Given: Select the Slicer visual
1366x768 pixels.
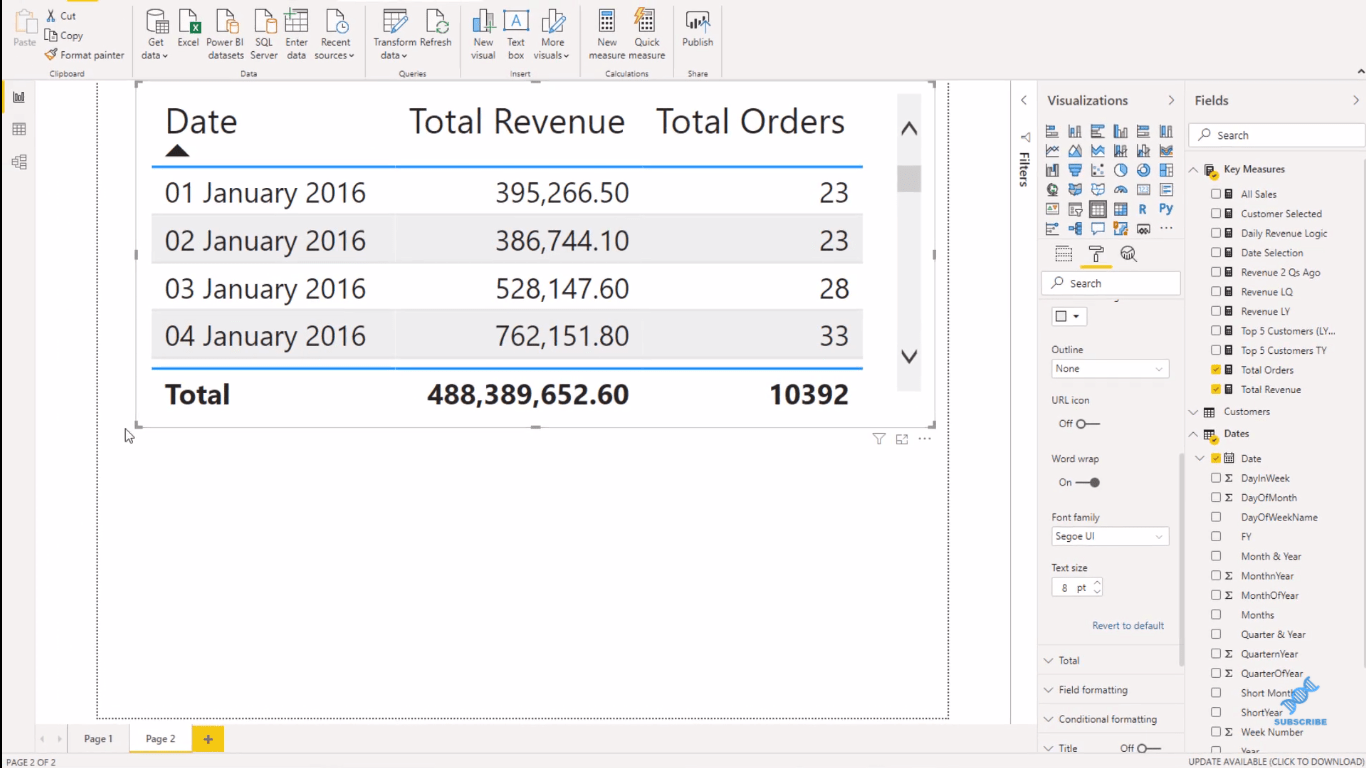Looking at the screenshot, I should click(x=1075, y=209).
